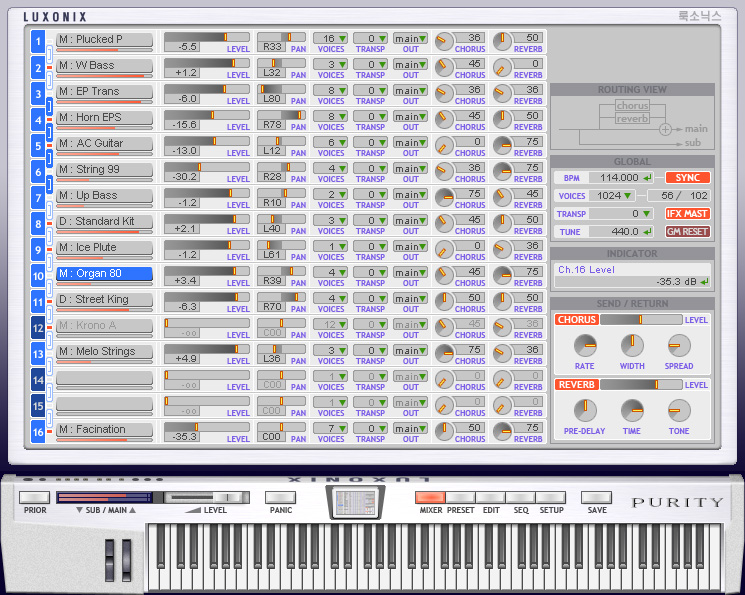Toggle the SYNC button
745x595 pixels.
pos(688,178)
